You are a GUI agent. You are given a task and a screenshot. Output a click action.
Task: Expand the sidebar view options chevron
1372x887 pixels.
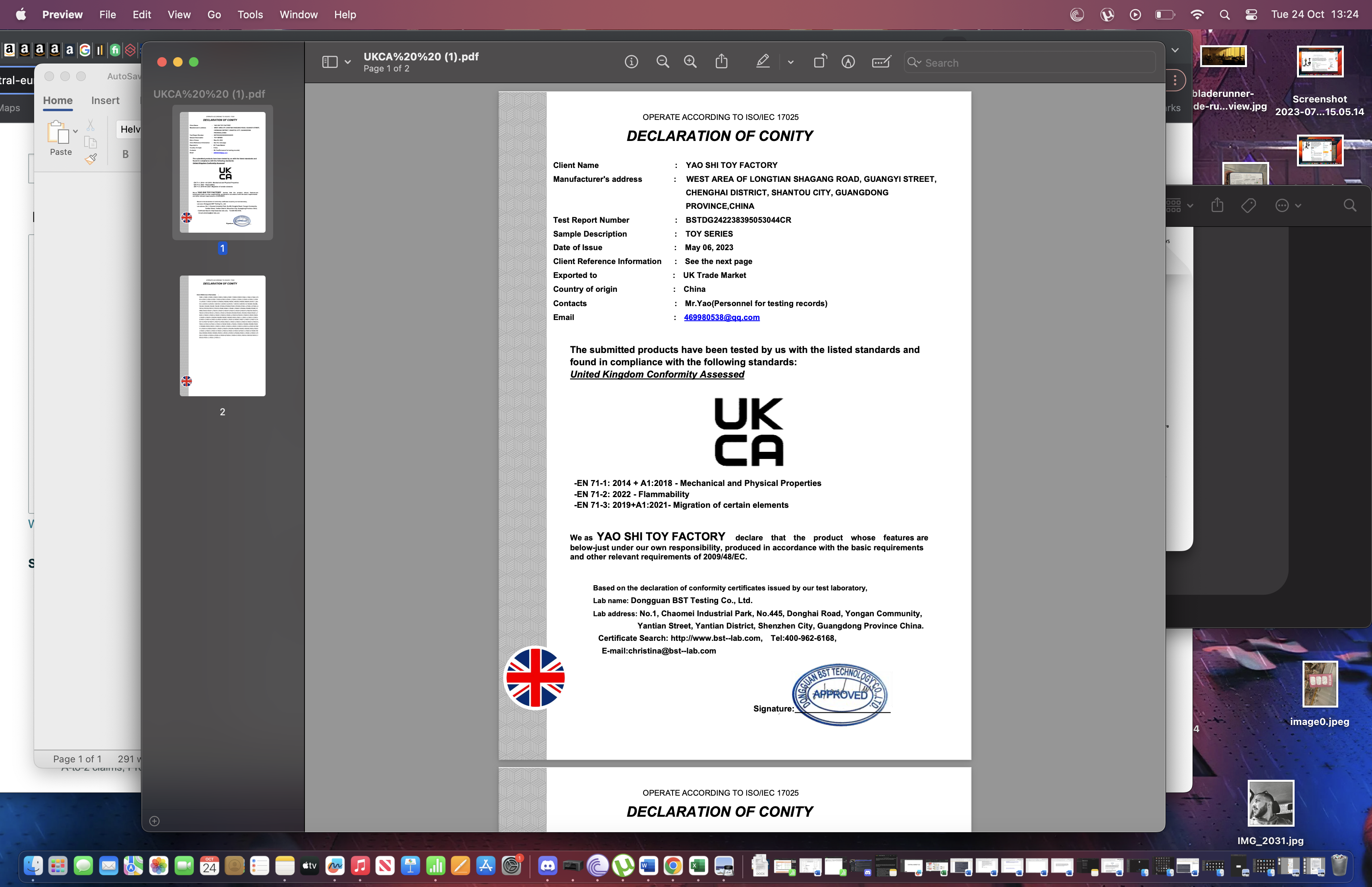(348, 62)
